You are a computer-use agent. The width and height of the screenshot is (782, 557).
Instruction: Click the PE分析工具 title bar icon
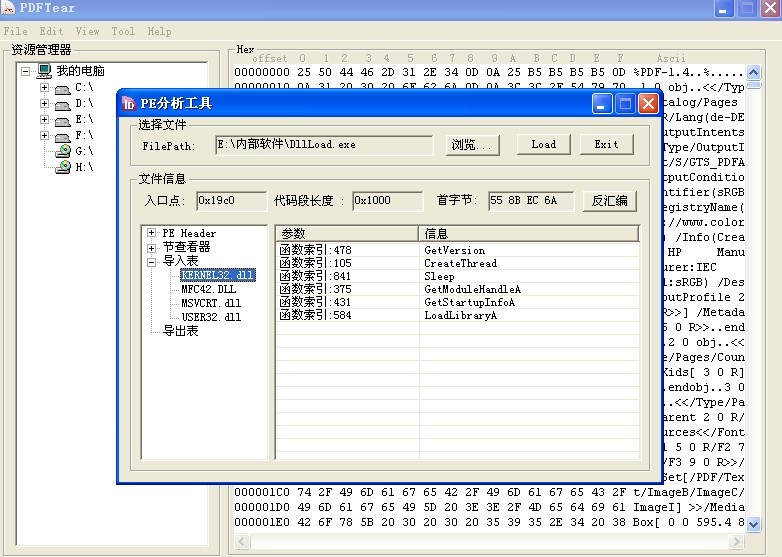130,104
